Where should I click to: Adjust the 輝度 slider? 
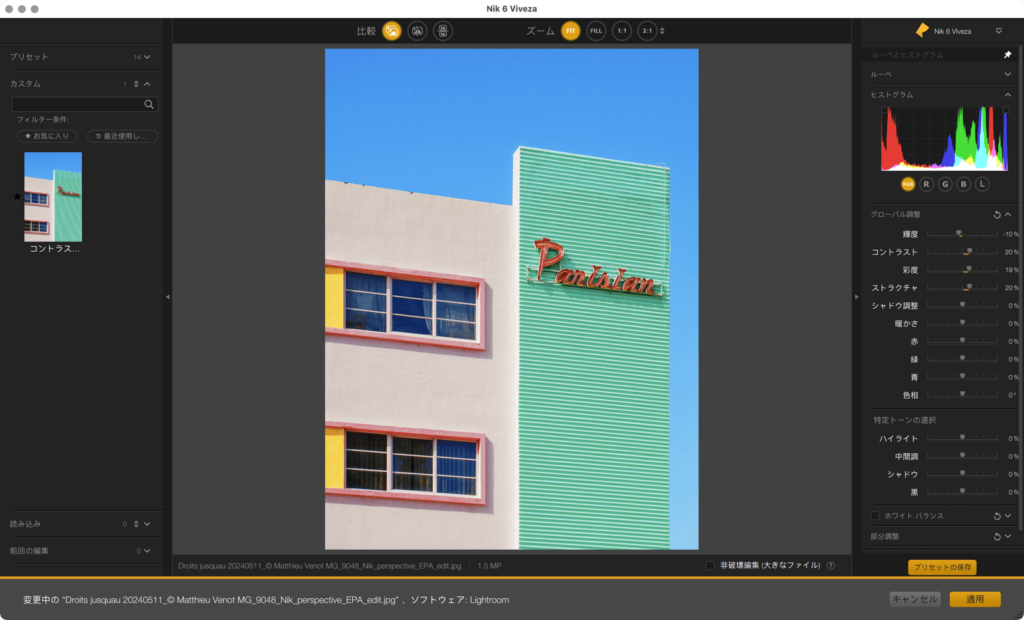click(x=962, y=233)
